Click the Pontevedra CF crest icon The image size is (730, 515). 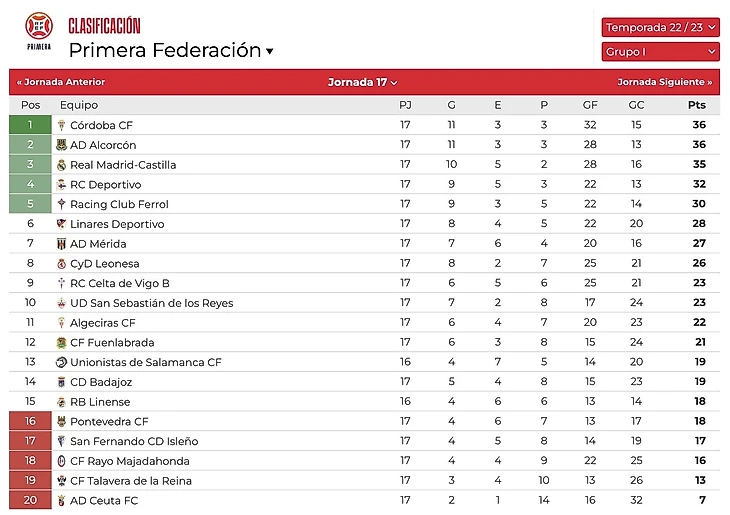61,422
